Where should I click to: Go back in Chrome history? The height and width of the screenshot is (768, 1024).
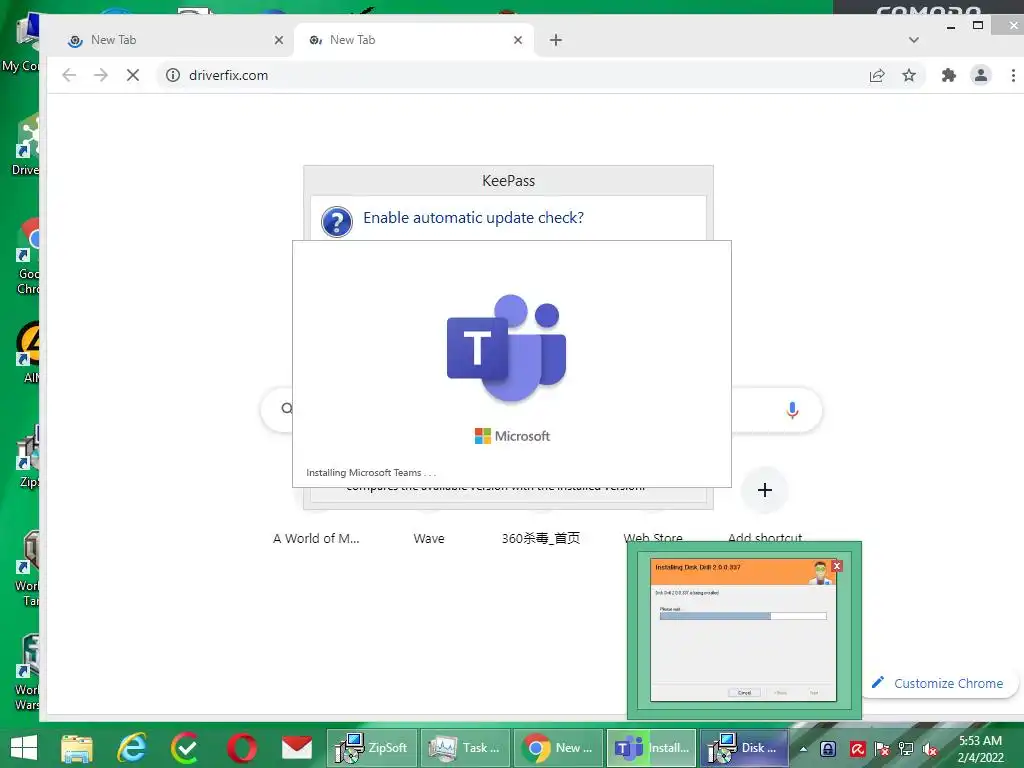(69, 75)
